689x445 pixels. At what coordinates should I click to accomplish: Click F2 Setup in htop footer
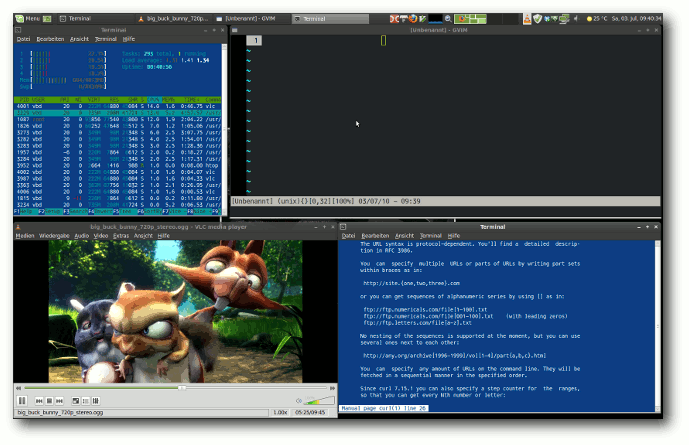click(50, 211)
